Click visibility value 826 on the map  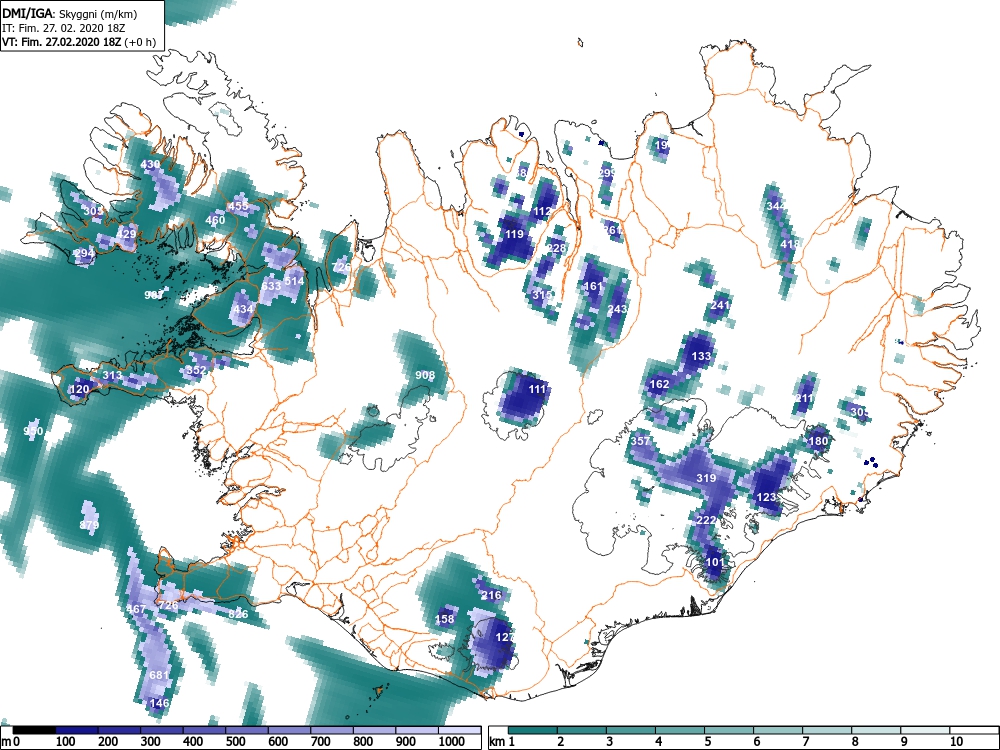coord(238,614)
